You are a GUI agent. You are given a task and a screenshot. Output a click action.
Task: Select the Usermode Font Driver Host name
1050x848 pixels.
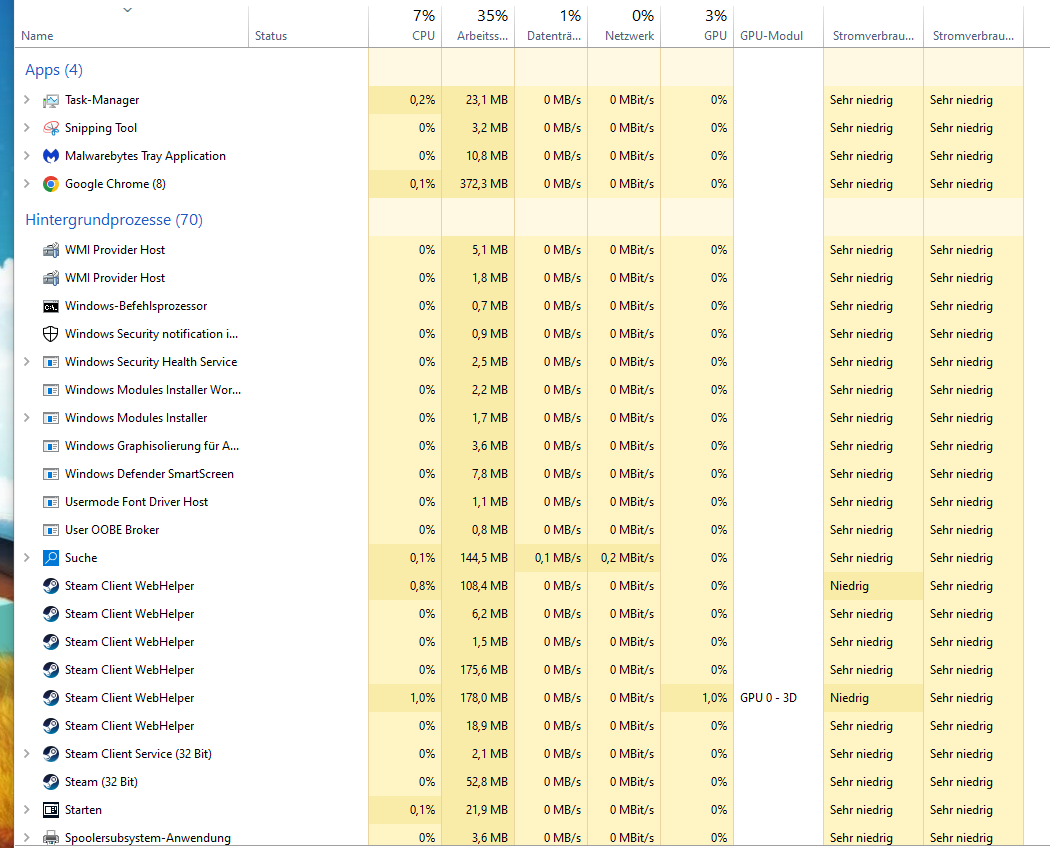point(137,502)
